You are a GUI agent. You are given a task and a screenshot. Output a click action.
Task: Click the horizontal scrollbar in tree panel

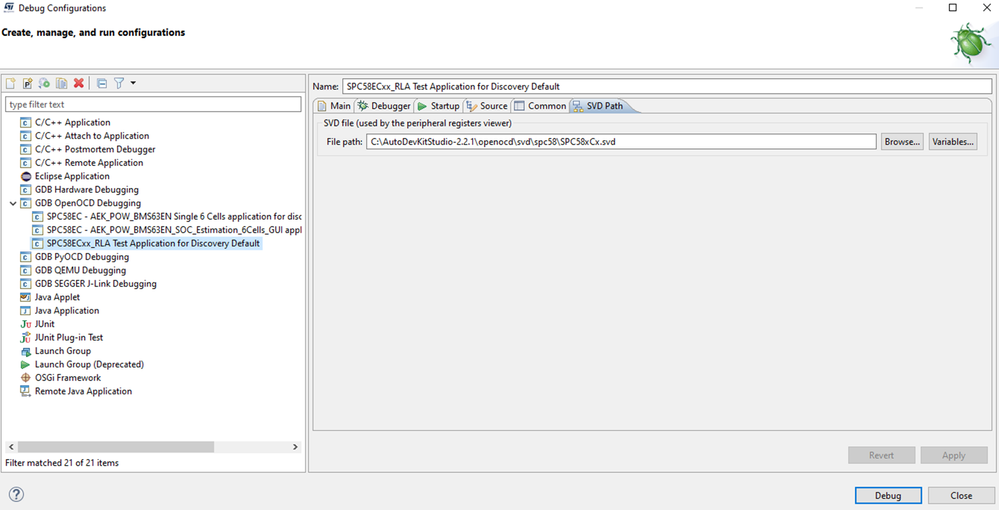point(116,448)
